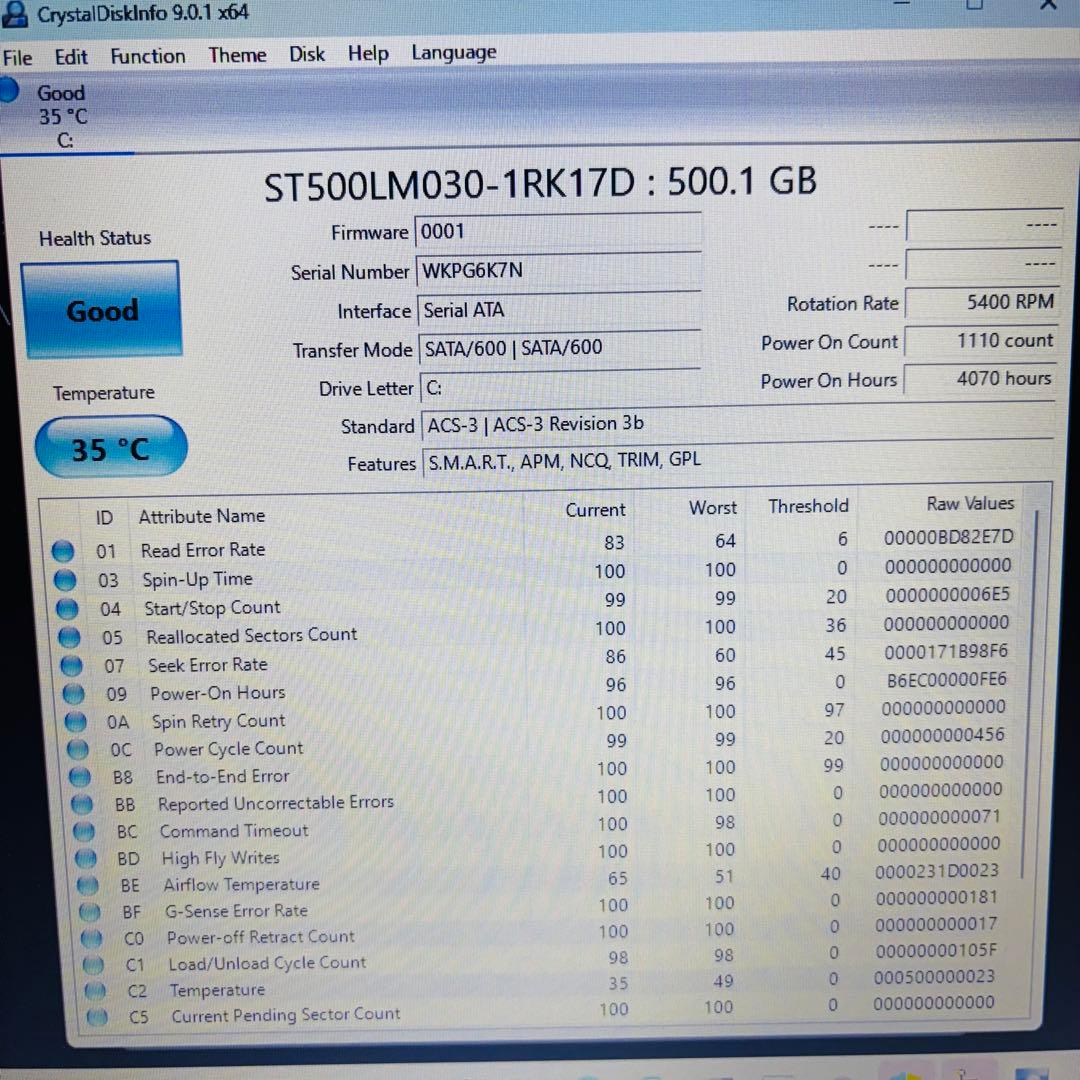Click the status LED beside Spin-Up Time

pos(66,580)
